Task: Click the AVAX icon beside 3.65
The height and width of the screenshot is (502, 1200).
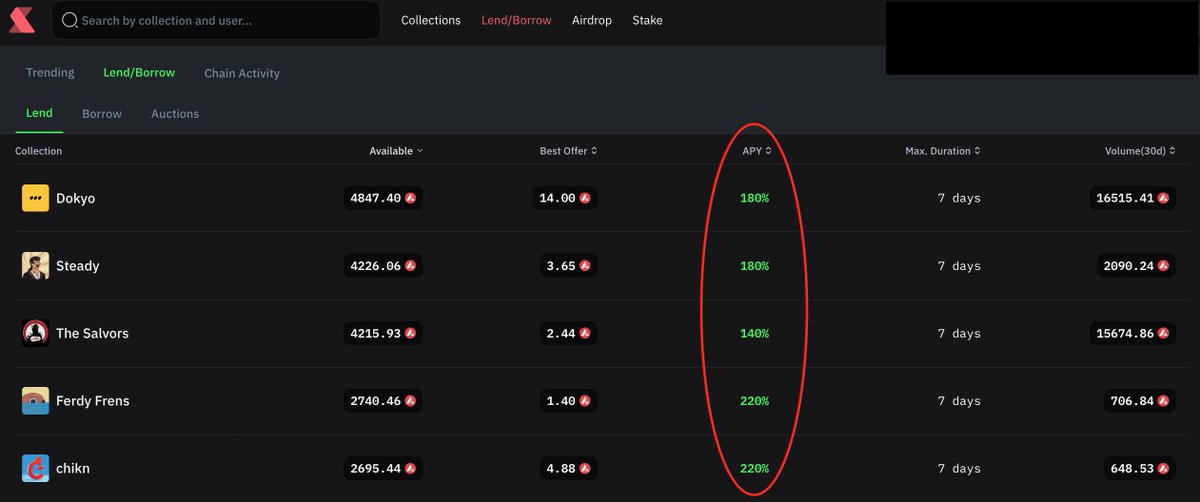Action: click(585, 266)
